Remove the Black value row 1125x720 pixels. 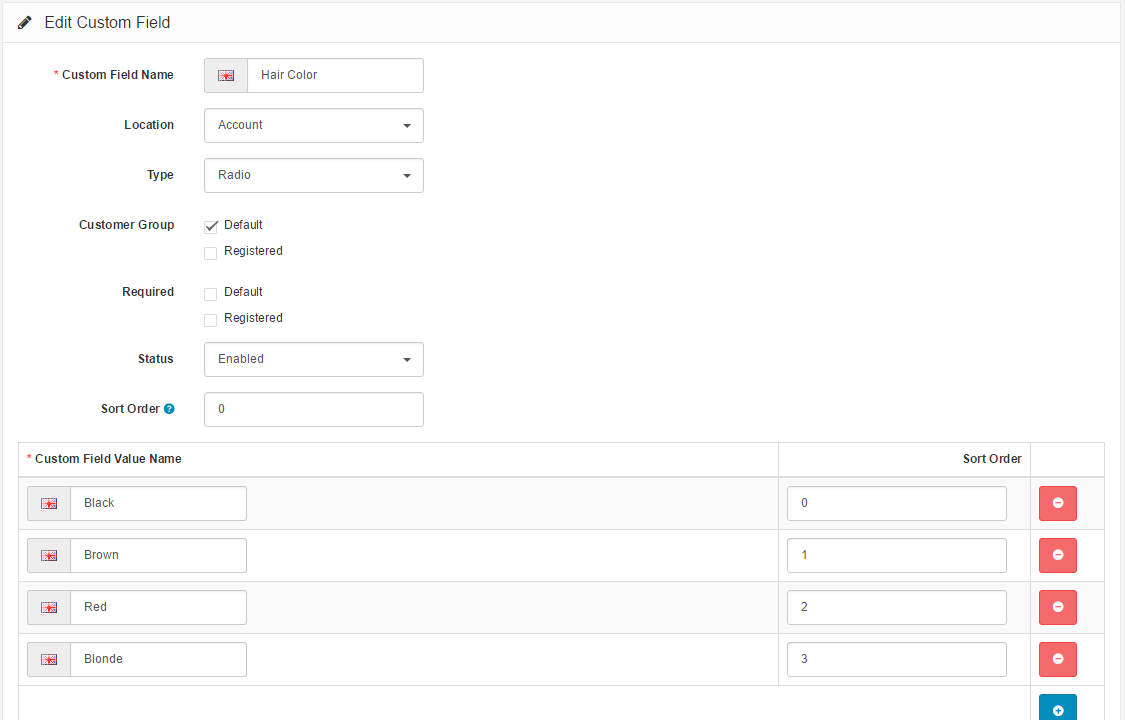click(x=1058, y=503)
